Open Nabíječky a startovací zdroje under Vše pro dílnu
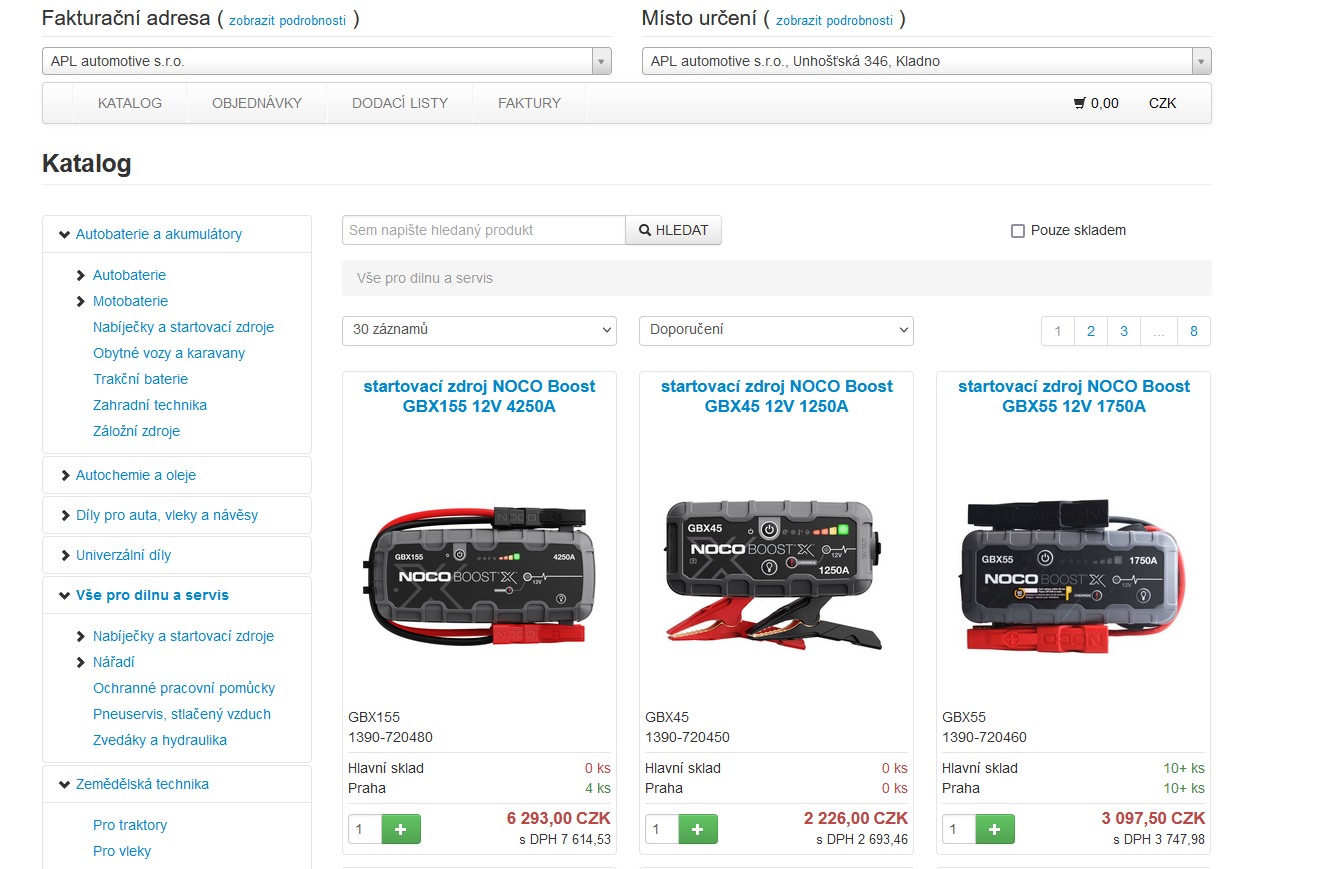Screen dimensions: 1318x869 183,636
